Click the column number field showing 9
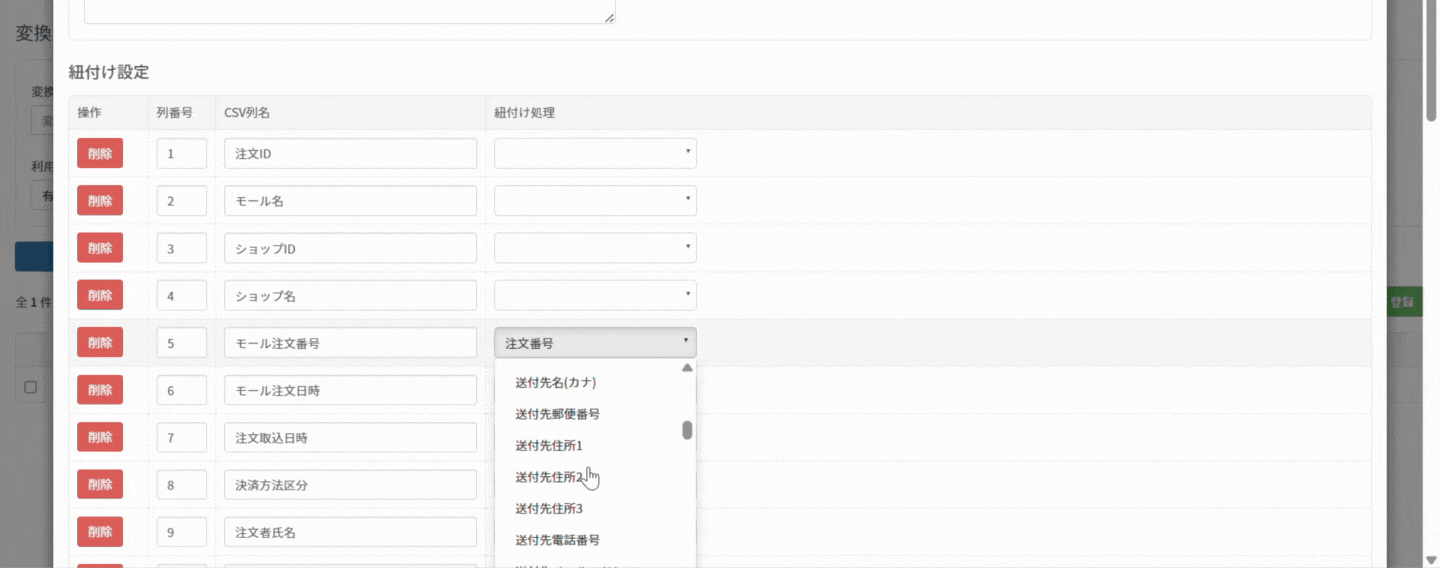Screen dimensions: 1440x568 coord(182,532)
